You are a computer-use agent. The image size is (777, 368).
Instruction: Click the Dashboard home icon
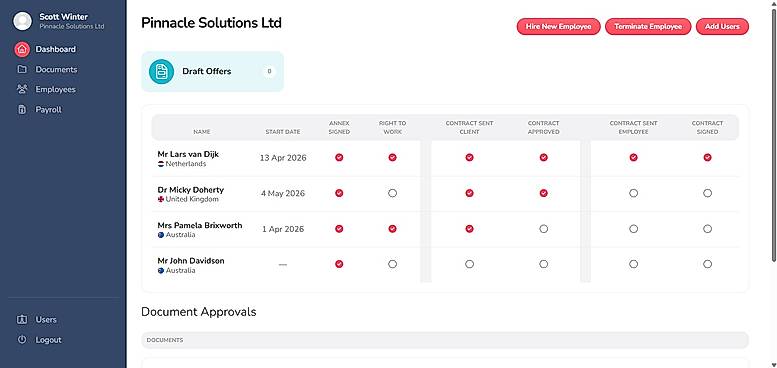pos(22,50)
